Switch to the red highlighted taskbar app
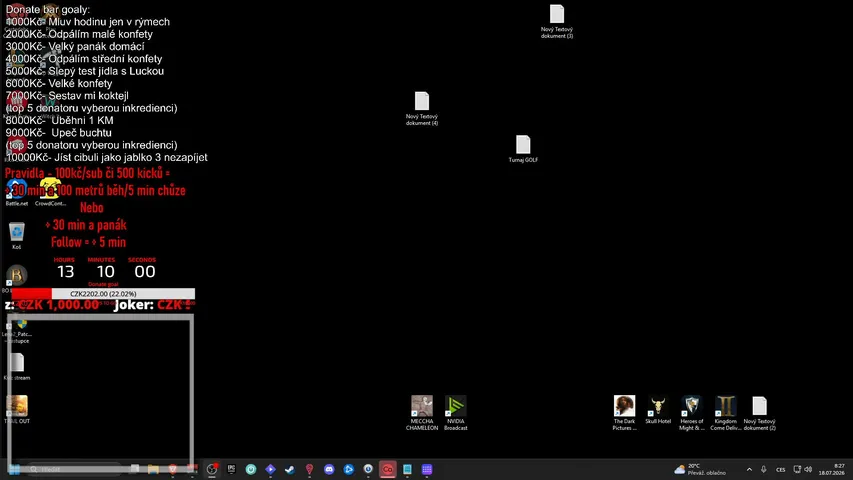Image resolution: width=853 pixels, height=480 pixels. [388, 469]
